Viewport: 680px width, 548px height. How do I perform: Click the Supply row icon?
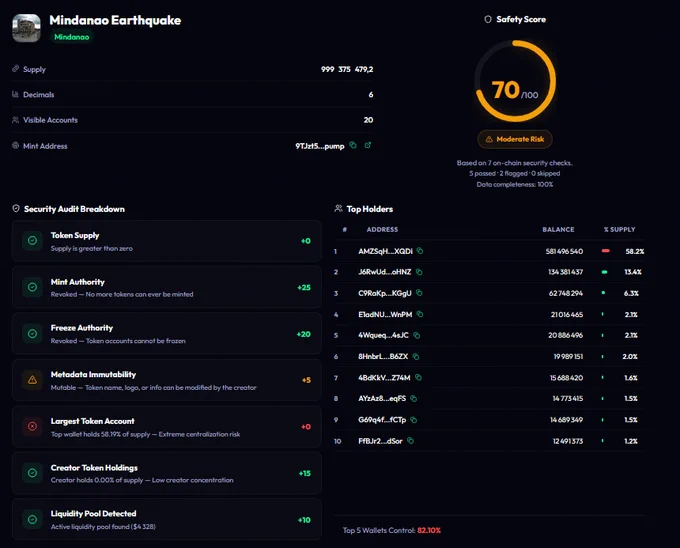(16, 68)
